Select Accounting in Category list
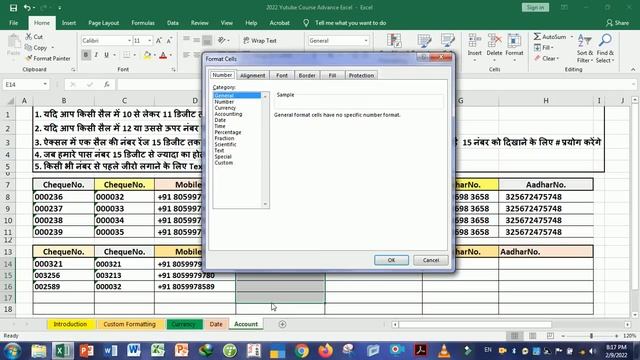The height and width of the screenshot is (360, 640). 228,114
